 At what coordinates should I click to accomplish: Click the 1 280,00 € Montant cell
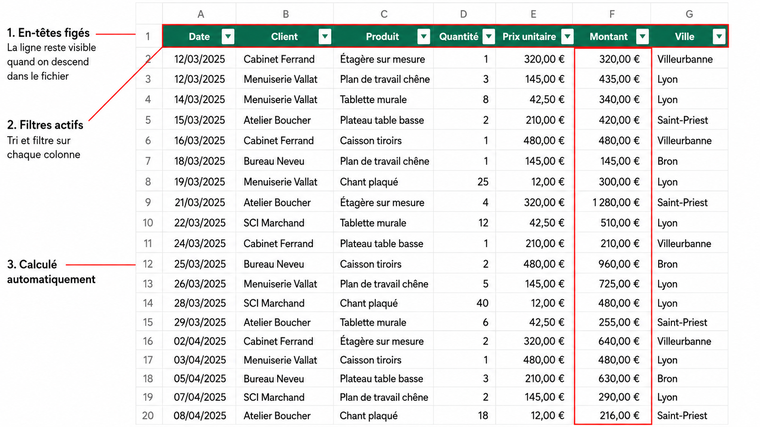[x=613, y=203]
